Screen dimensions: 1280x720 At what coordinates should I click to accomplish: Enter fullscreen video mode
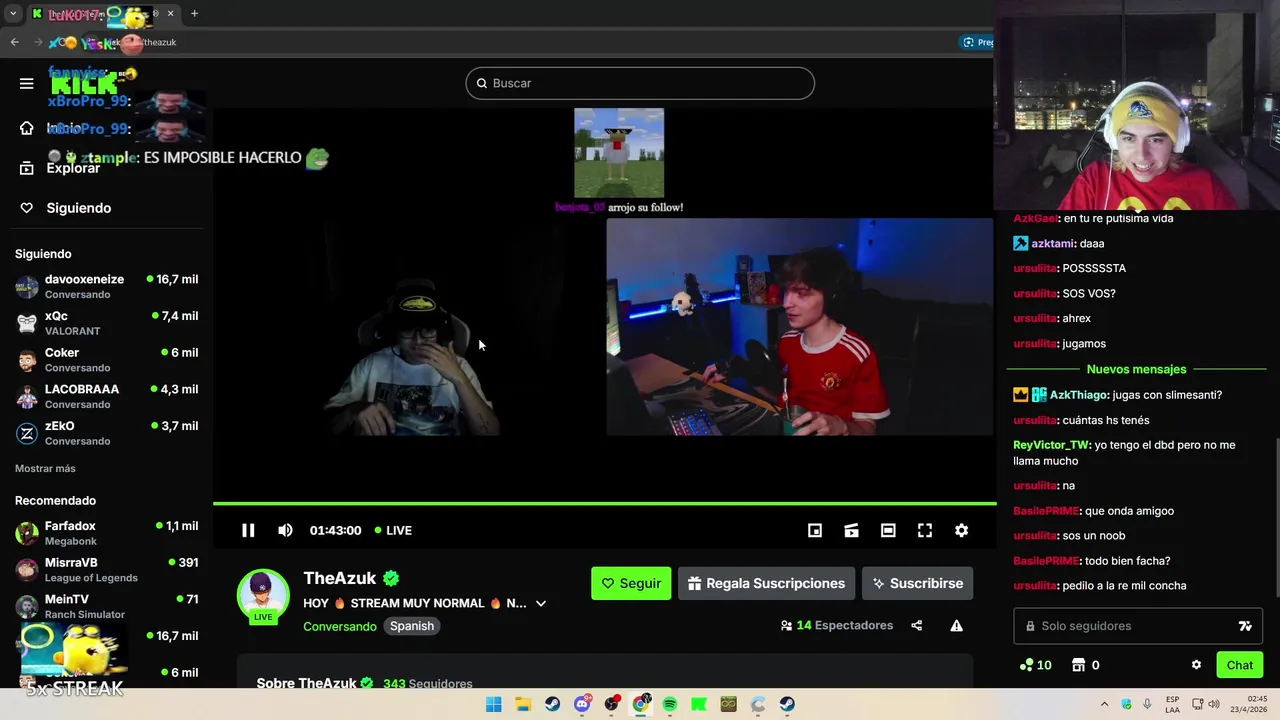925,530
